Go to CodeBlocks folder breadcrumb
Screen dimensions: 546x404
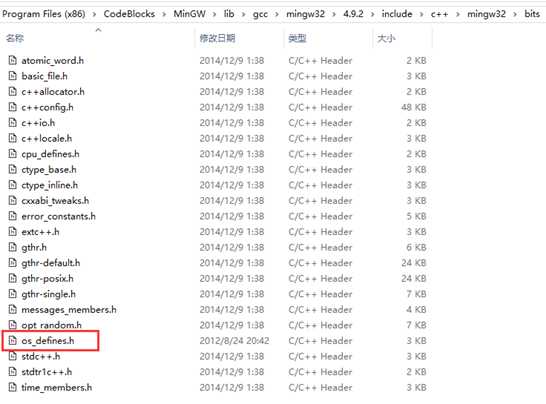pos(129,14)
